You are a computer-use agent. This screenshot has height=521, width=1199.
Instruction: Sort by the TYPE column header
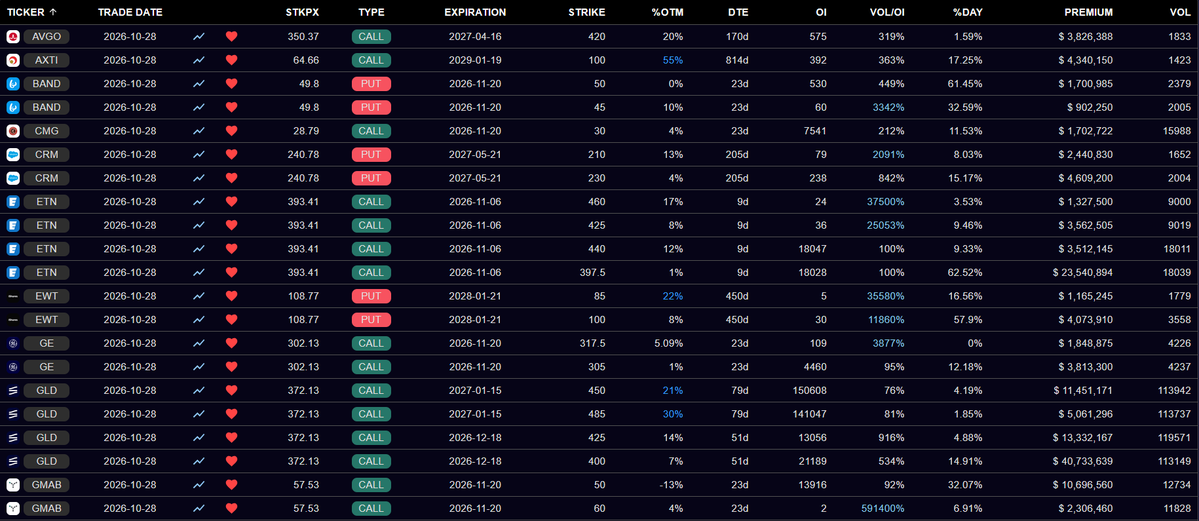click(x=371, y=12)
